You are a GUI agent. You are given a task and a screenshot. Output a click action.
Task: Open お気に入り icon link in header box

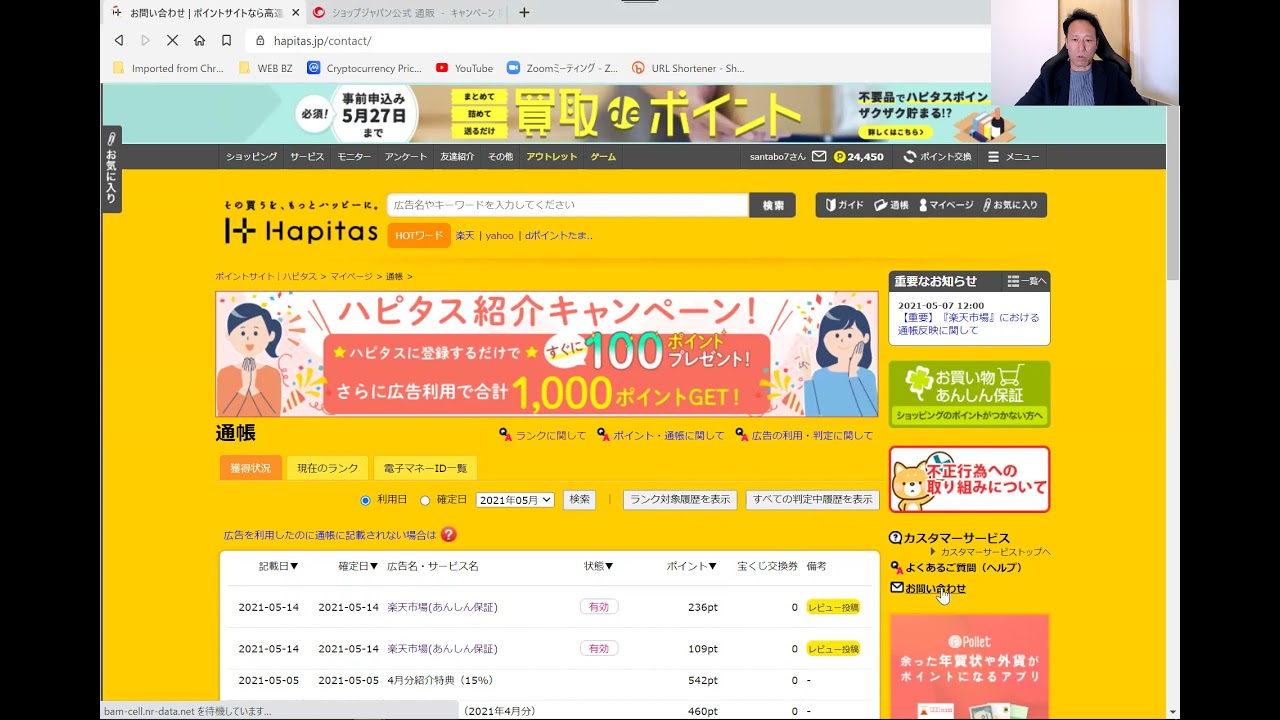1010,205
